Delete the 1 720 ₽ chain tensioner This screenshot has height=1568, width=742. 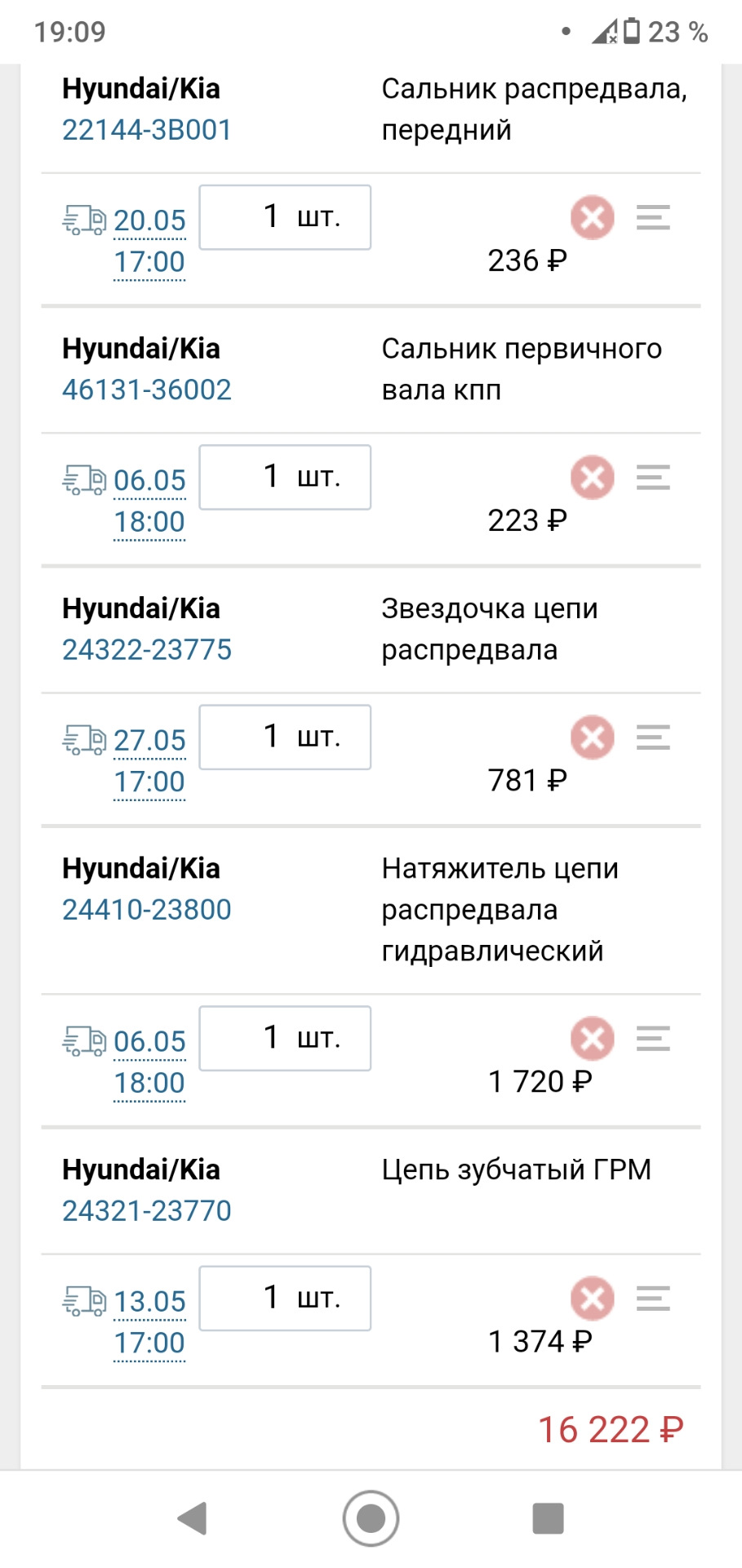(x=592, y=1038)
